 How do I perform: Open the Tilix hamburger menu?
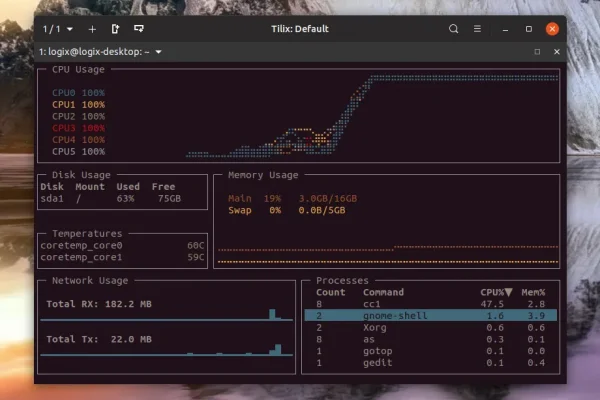click(477, 29)
